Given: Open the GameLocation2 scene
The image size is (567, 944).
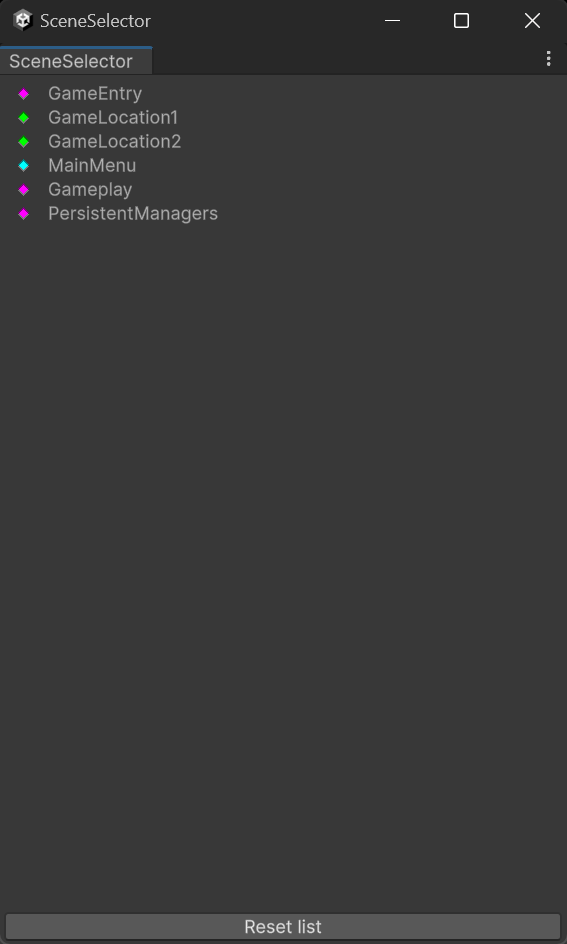Looking at the screenshot, I should point(114,141).
